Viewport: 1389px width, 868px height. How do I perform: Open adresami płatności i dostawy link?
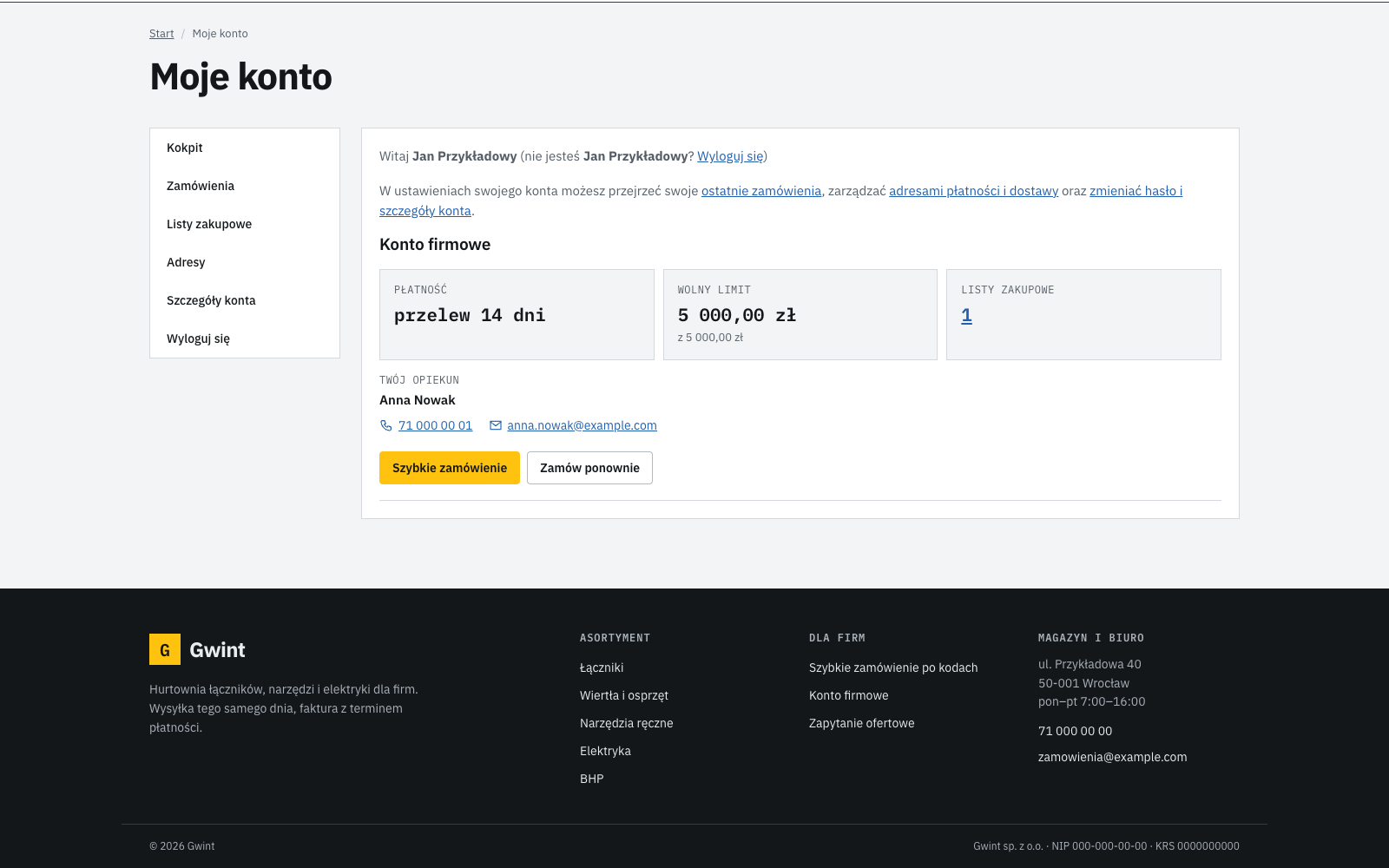pyautogui.click(x=973, y=191)
